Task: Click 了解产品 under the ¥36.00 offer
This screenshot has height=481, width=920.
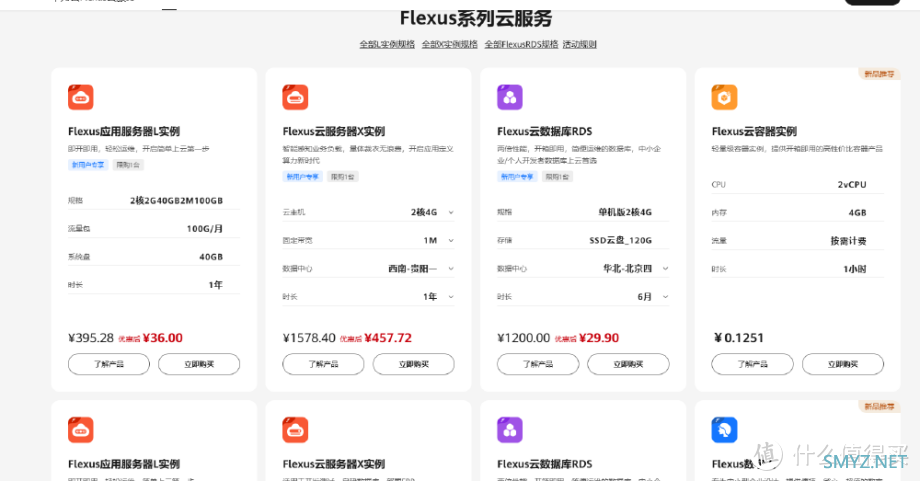Action: (x=109, y=364)
